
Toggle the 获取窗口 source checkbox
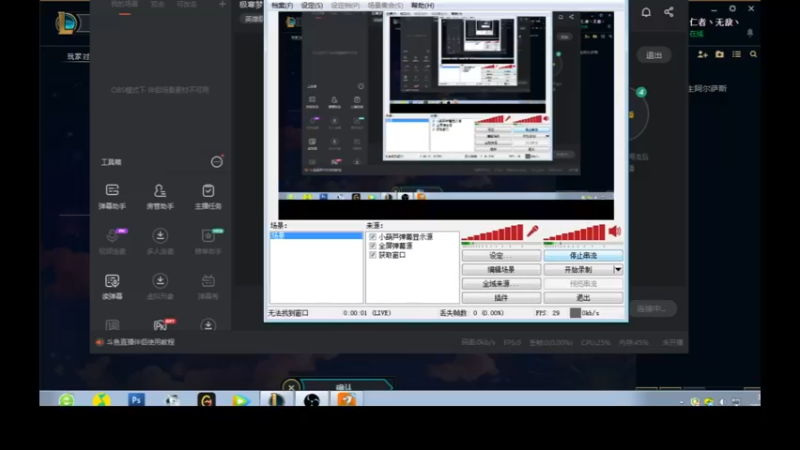372,255
